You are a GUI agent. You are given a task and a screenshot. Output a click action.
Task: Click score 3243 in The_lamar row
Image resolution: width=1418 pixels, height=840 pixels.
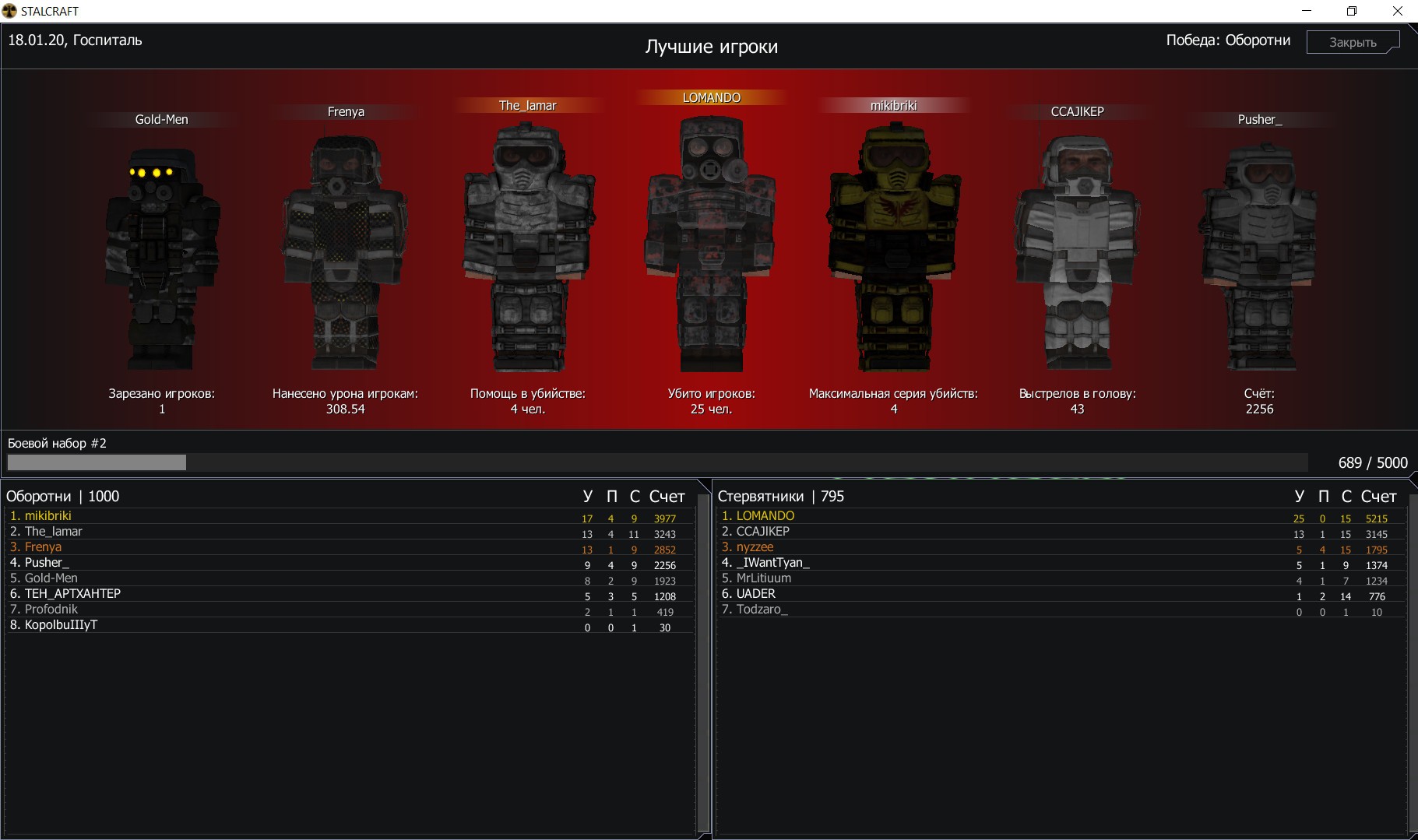pos(665,534)
